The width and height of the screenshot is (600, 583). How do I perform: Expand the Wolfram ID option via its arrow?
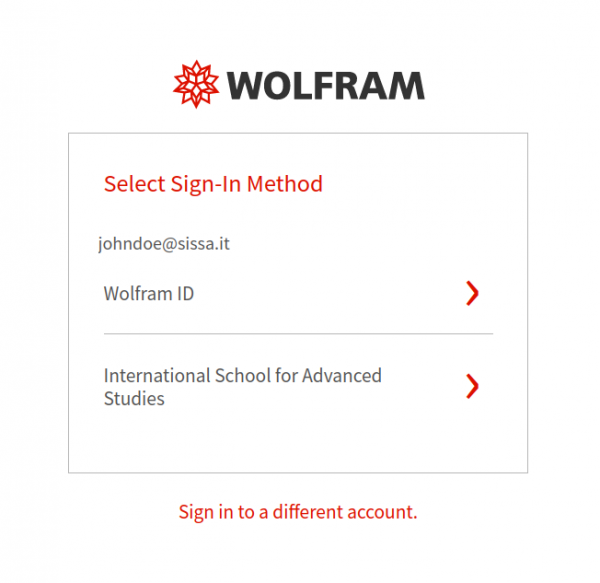(x=472, y=293)
